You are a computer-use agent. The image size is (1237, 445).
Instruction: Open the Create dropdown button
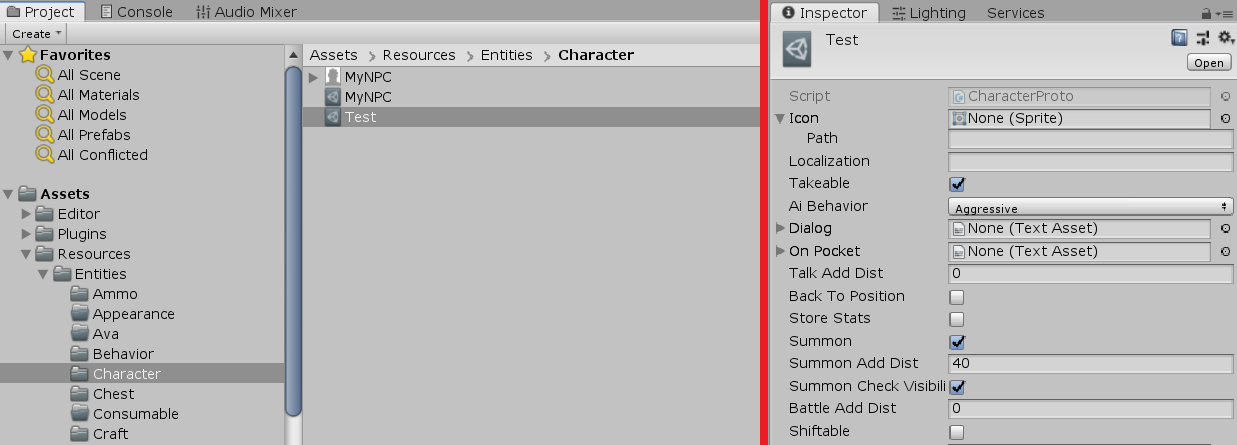(36, 34)
